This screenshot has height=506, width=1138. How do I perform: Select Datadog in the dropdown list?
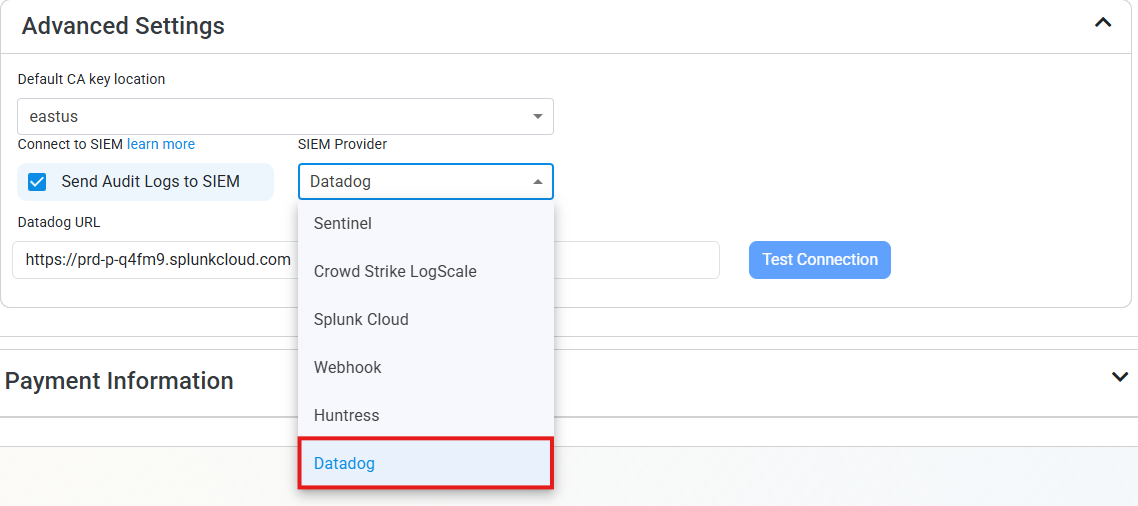coord(425,463)
